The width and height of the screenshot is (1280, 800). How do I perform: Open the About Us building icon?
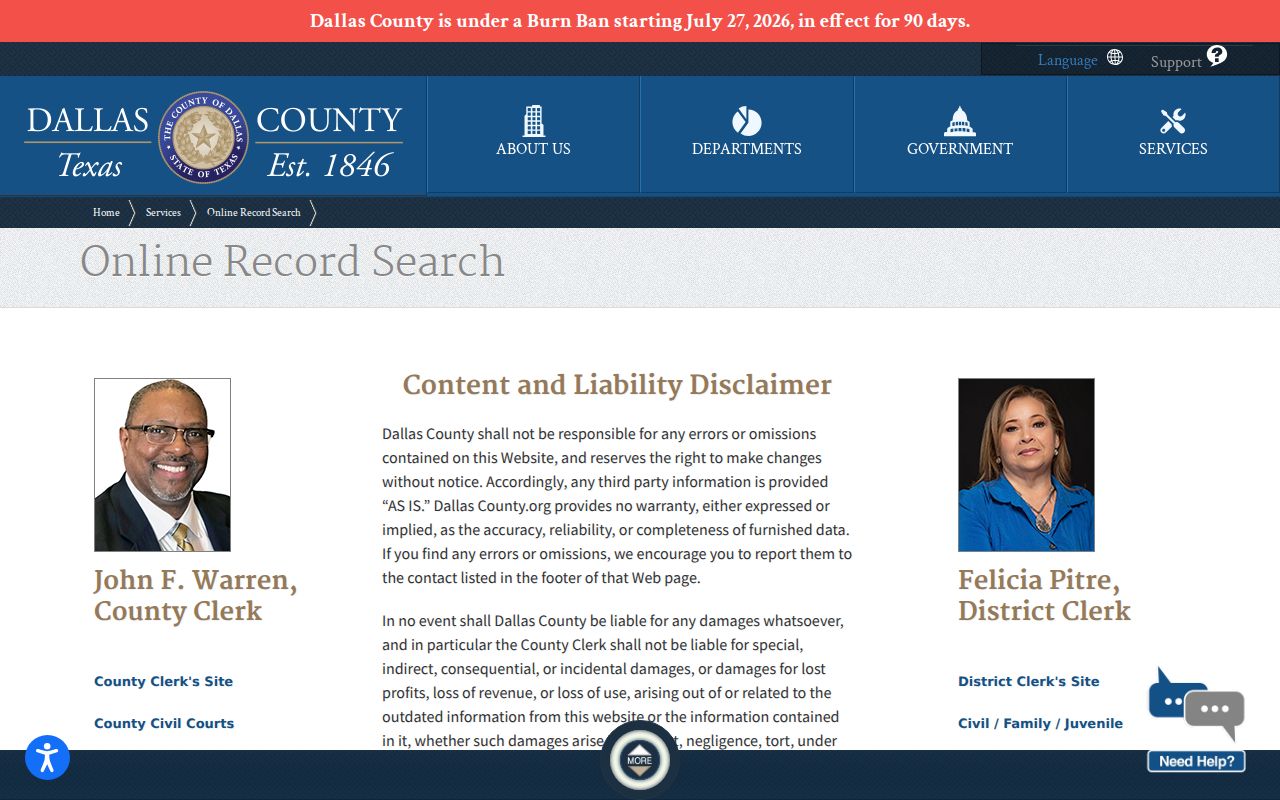(534, 121)
